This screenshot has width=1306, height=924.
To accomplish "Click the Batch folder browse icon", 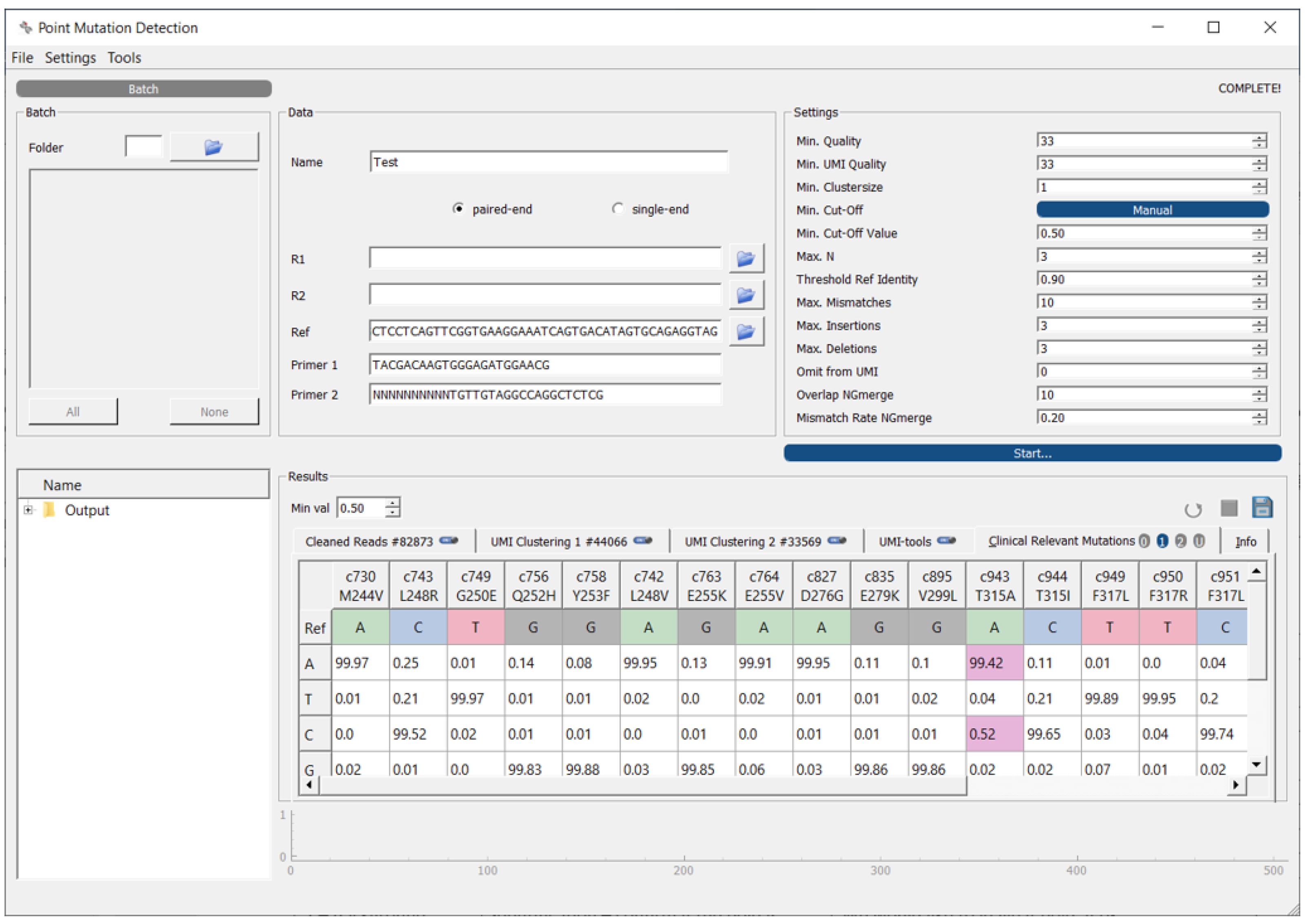I will 214,147.
